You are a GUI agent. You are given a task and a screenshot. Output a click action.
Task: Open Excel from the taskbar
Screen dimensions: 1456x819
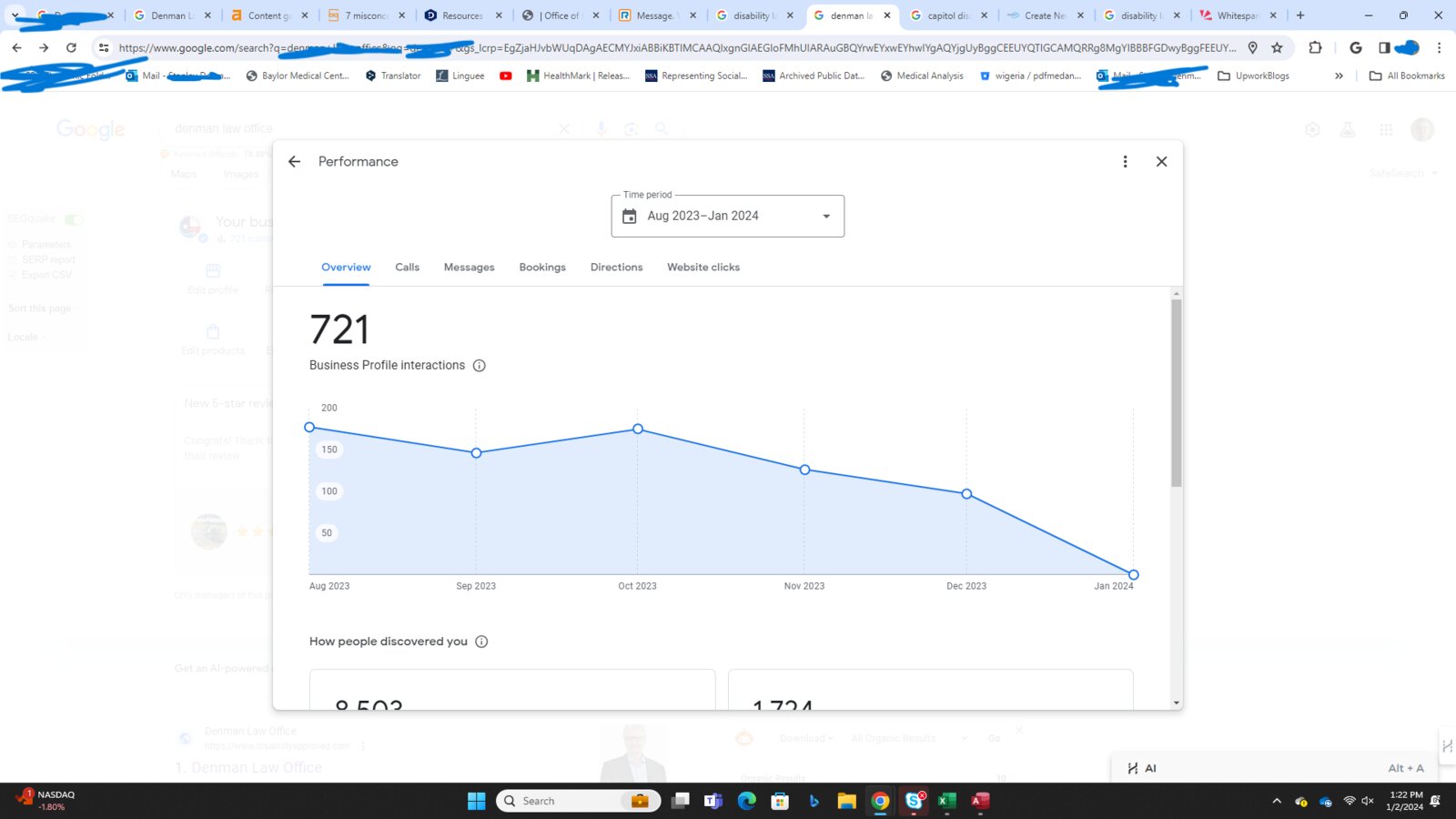(946, 801)
